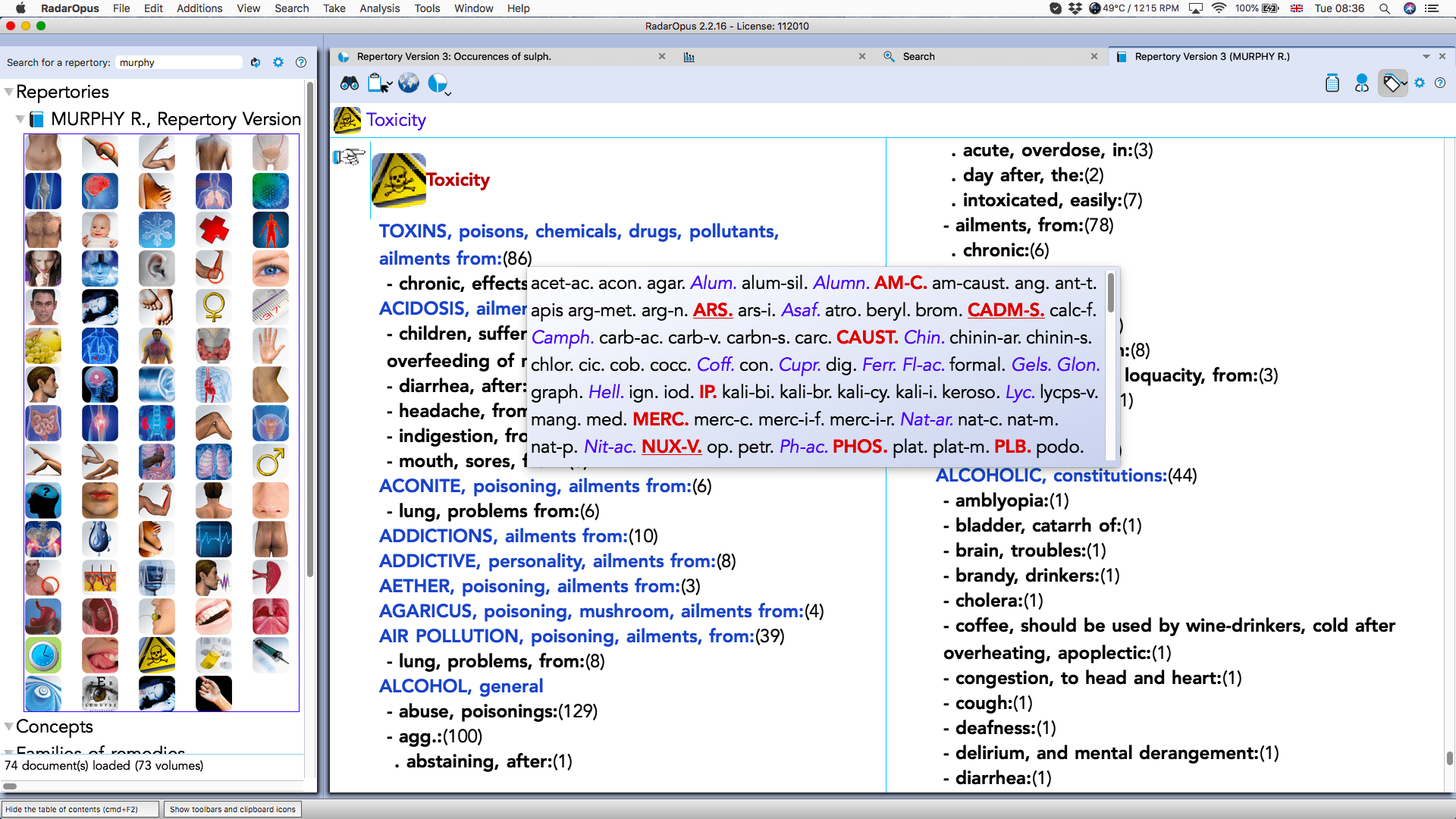Open help question mark in repertory toolbar

pyautogui.click(x=1440, y=83)
